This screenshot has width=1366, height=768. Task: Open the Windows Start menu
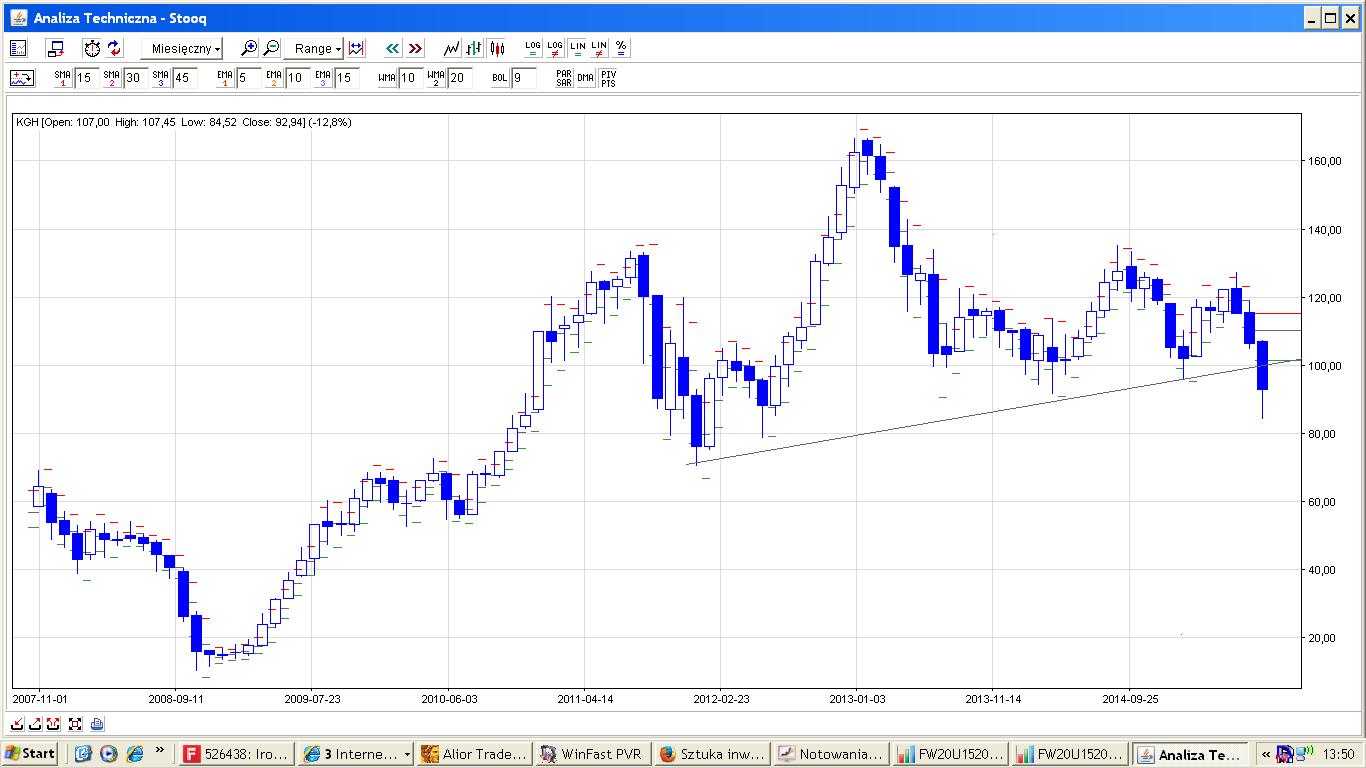coord(30,754)
